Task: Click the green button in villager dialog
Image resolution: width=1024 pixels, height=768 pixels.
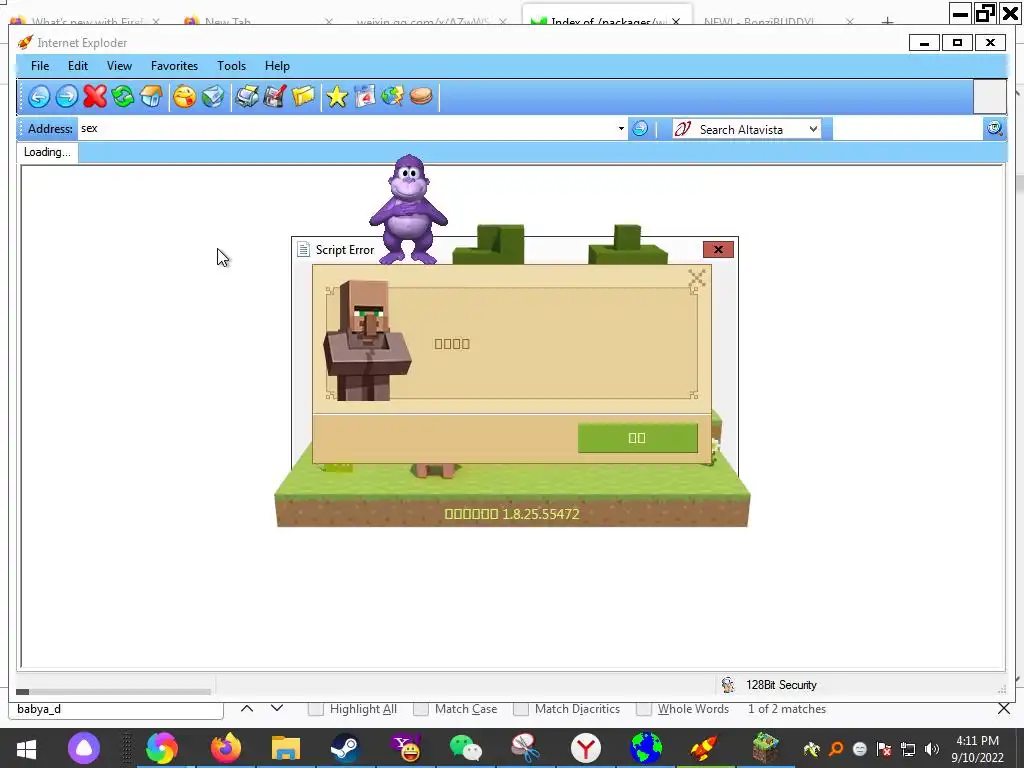Action: (637, 438)
